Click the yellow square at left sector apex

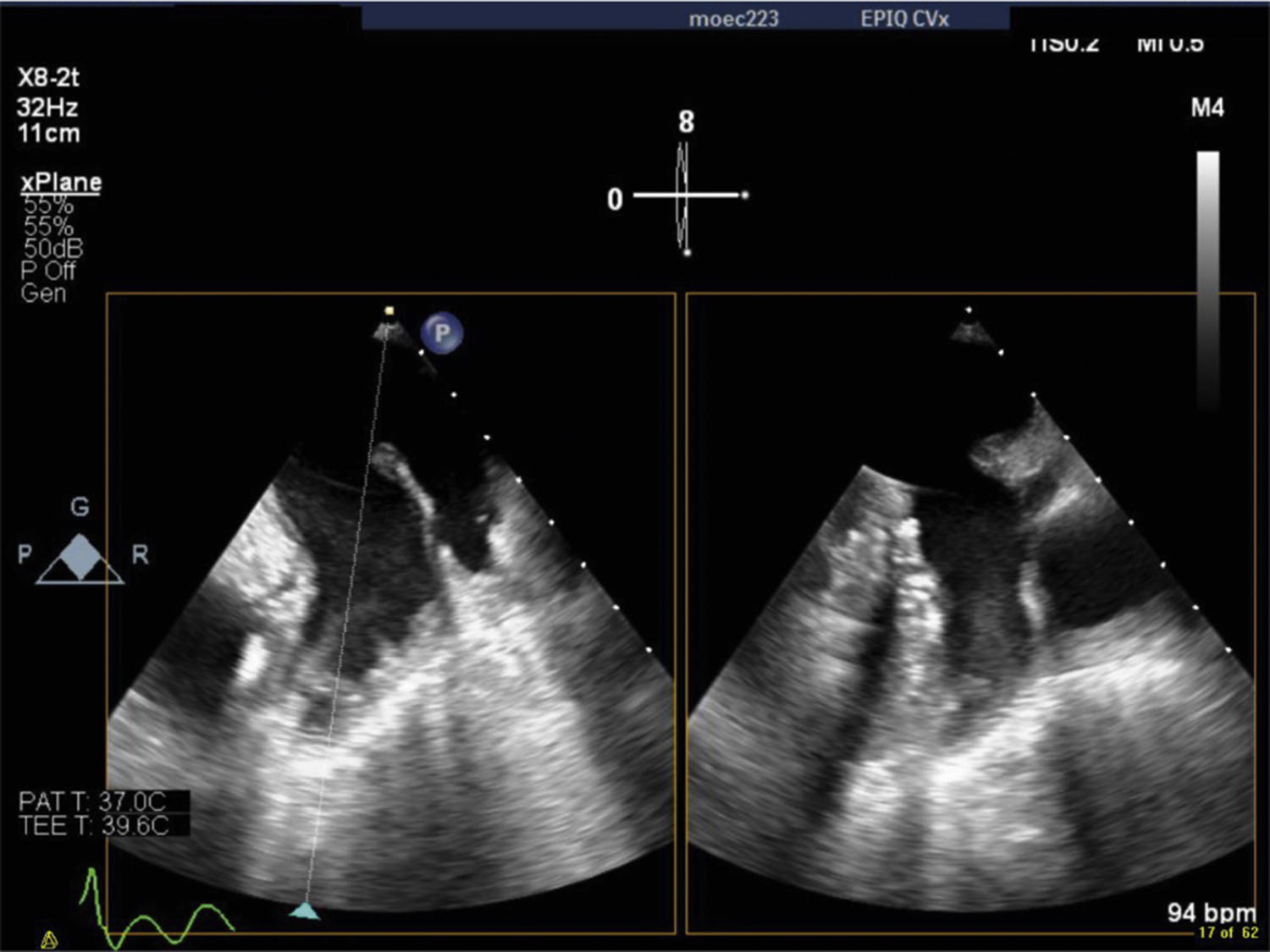coord(389,311)
